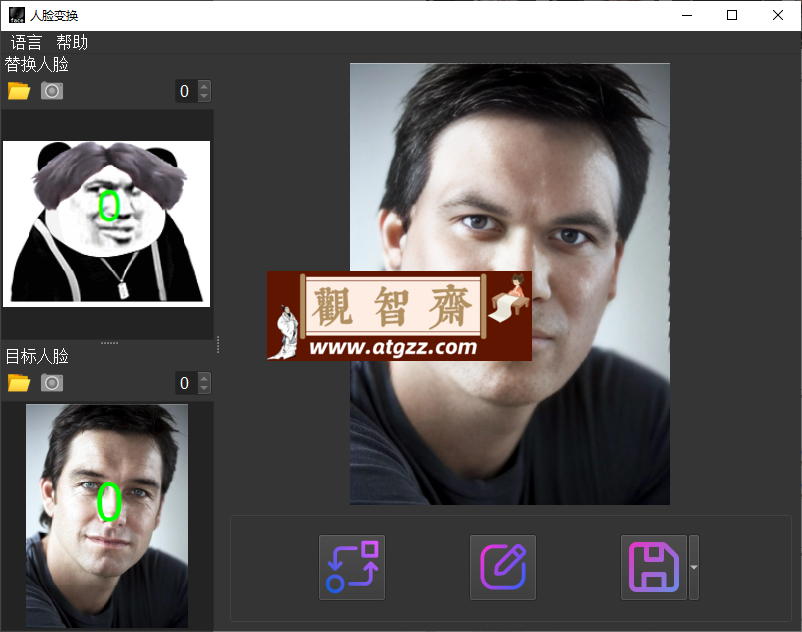
Task: Minimize the 人脸变换 window
Action: tap(687, 15)
